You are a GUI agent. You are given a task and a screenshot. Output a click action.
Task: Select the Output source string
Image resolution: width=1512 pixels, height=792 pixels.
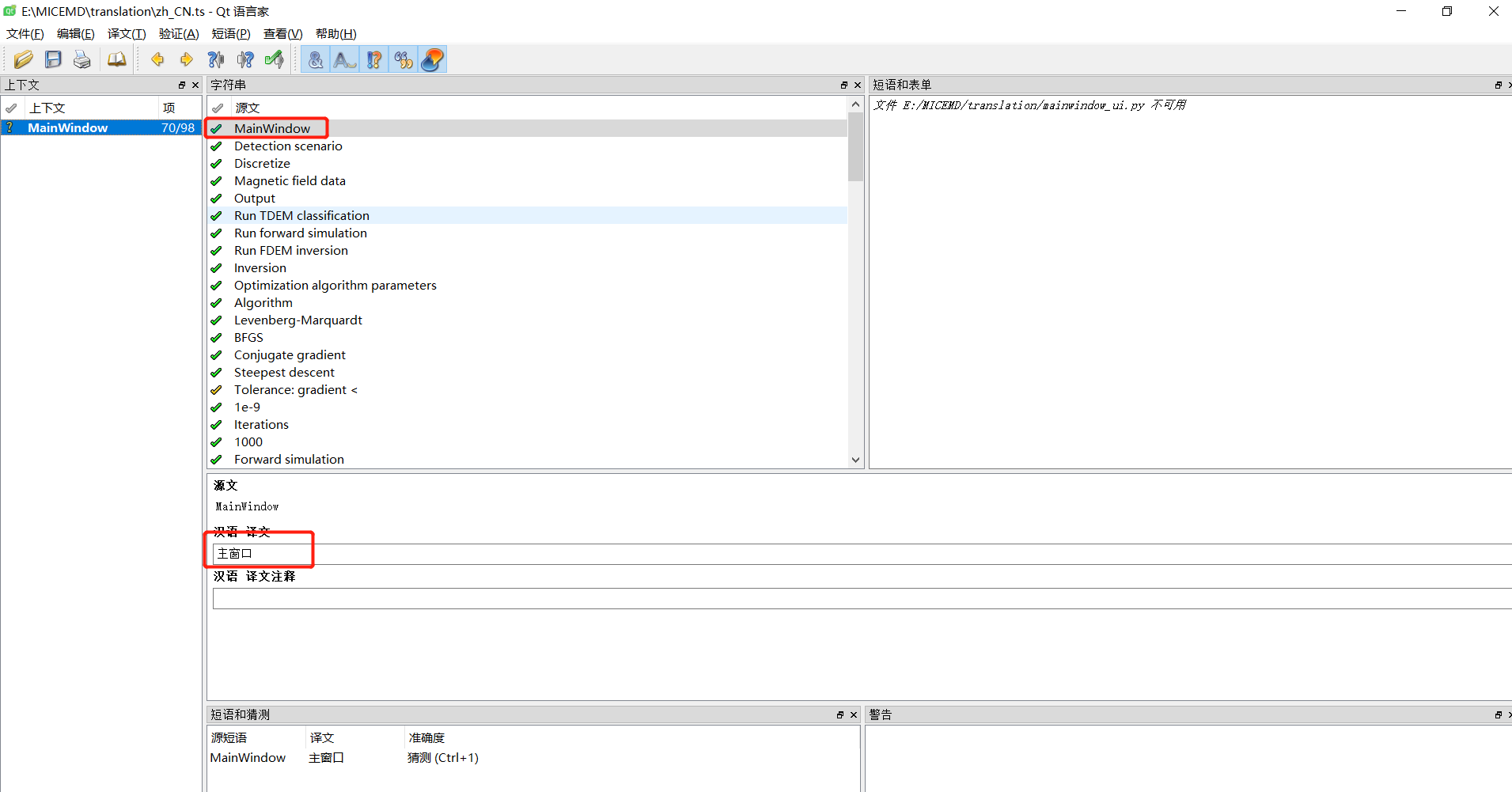(x=528, y=198)
